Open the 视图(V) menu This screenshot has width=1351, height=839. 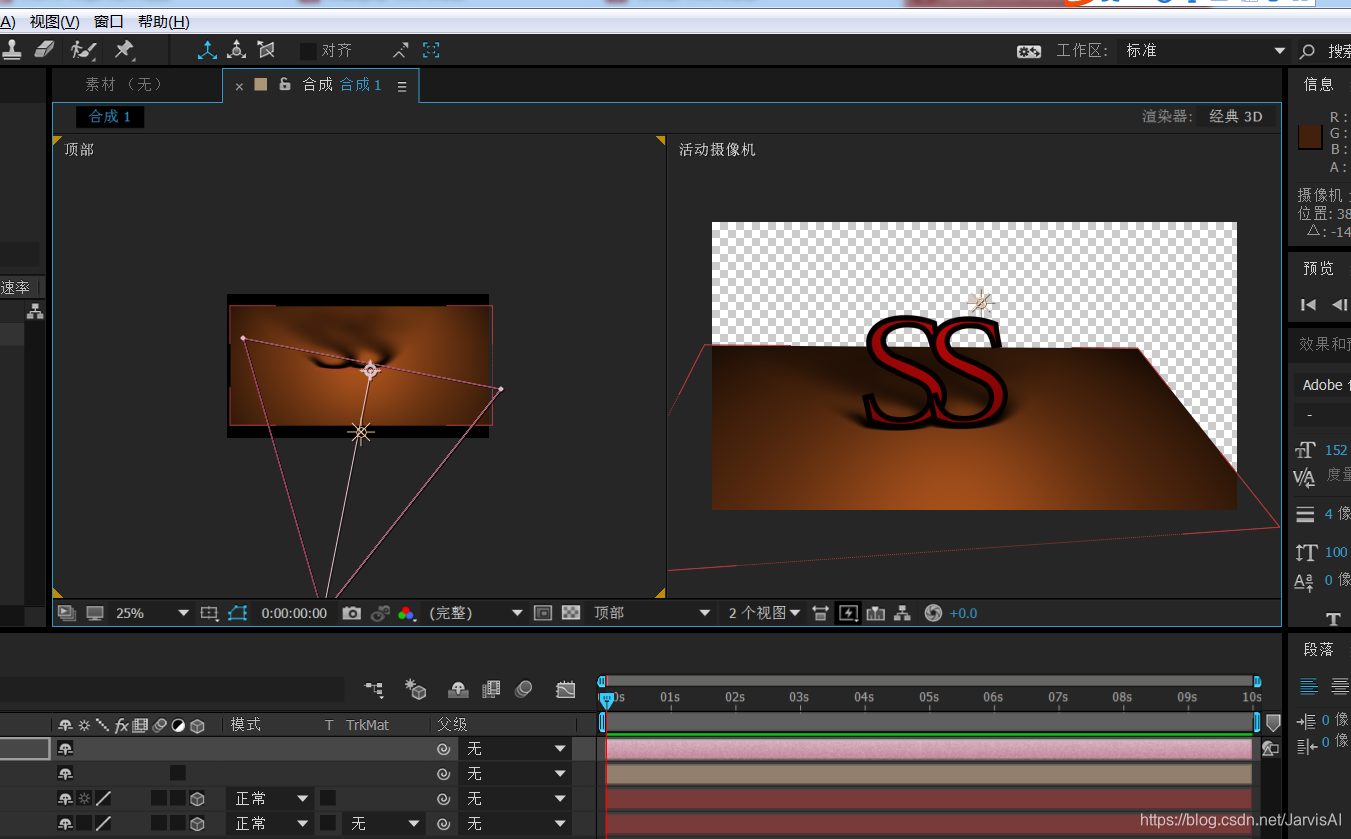click(x=54, y=21)
